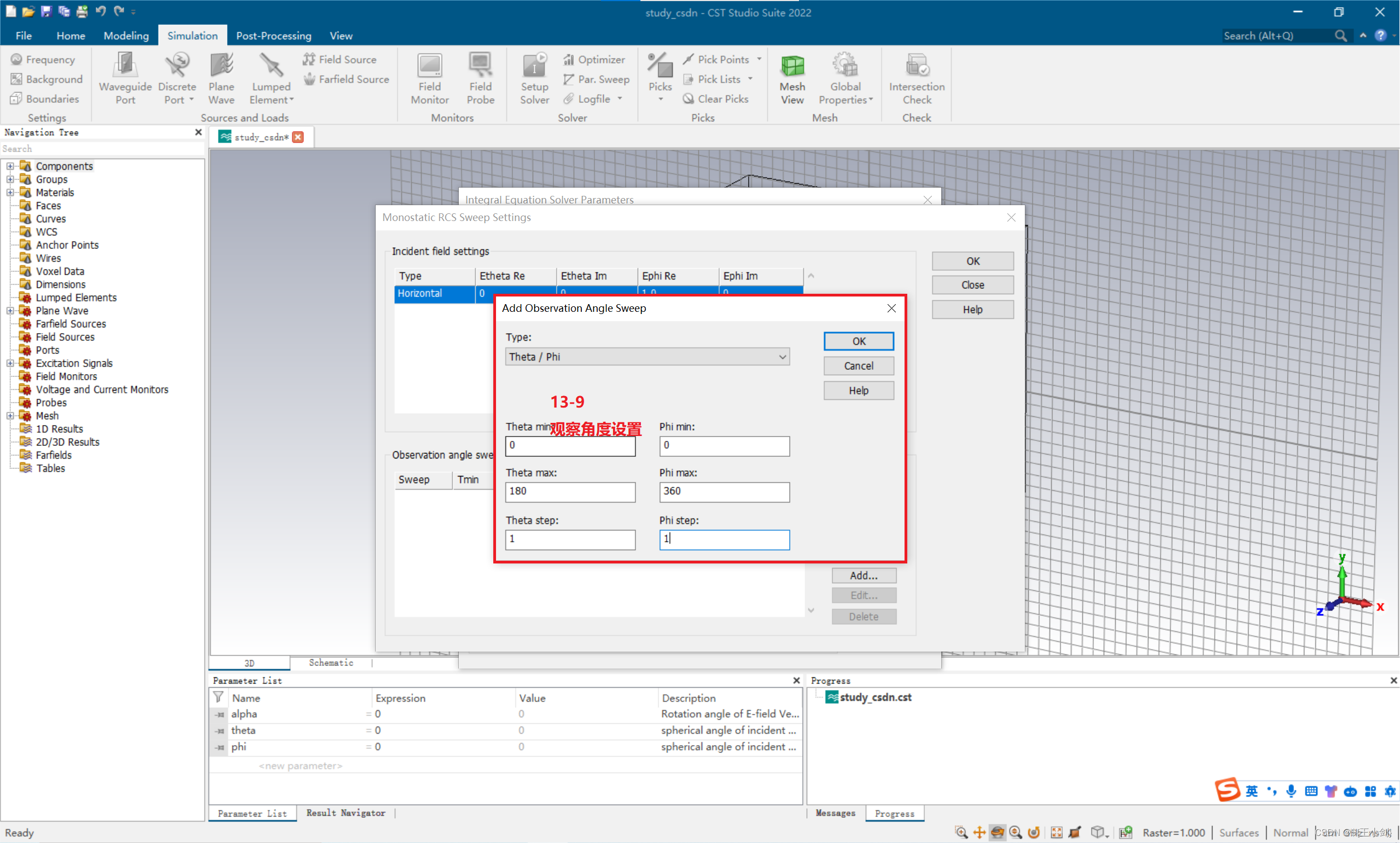
Task: Click the Optimizer icon in the ribbon
Action: (x=568, y=60)
